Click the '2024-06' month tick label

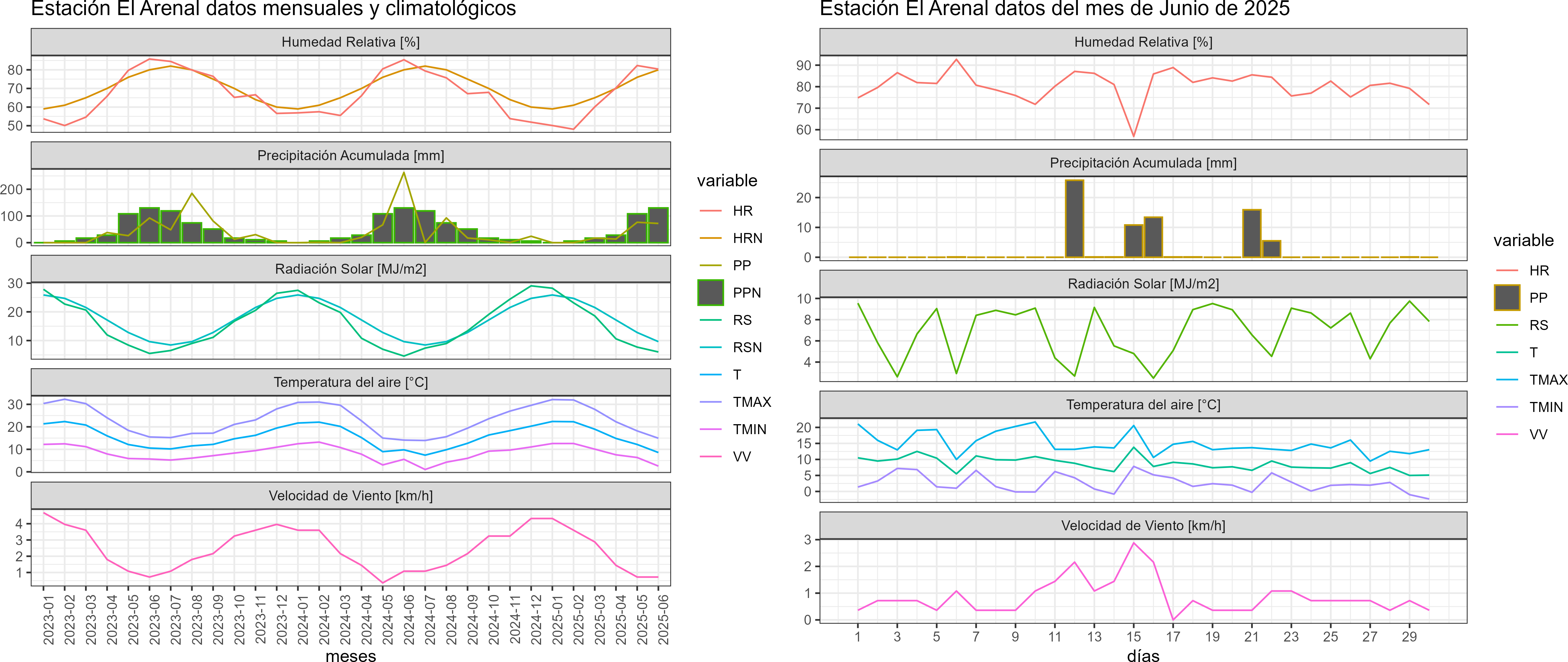click(x=408, y=619)
